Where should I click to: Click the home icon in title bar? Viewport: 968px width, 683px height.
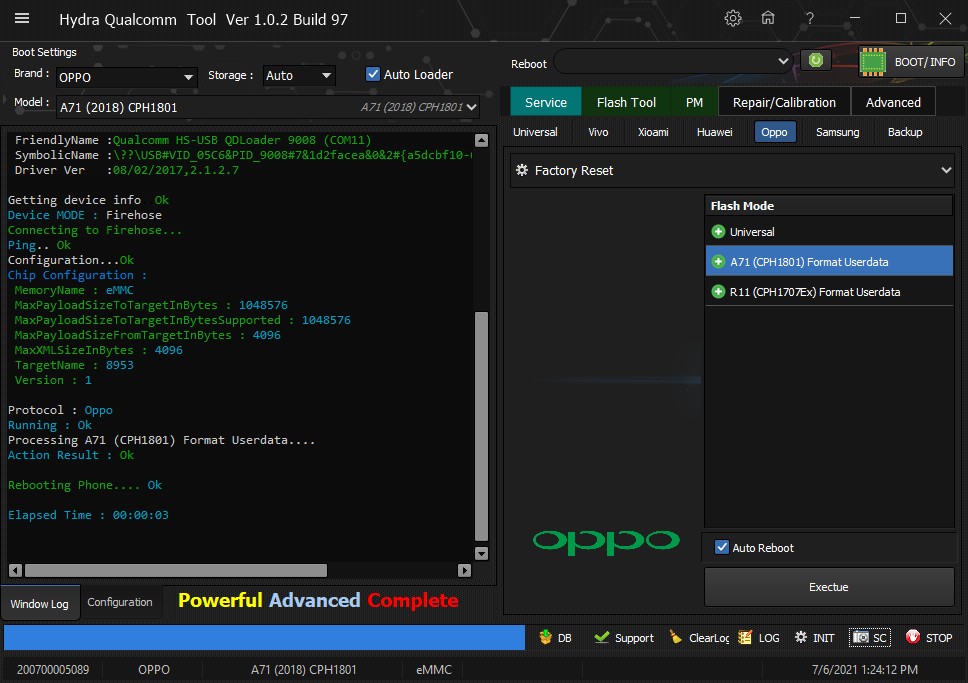[768, 19]
